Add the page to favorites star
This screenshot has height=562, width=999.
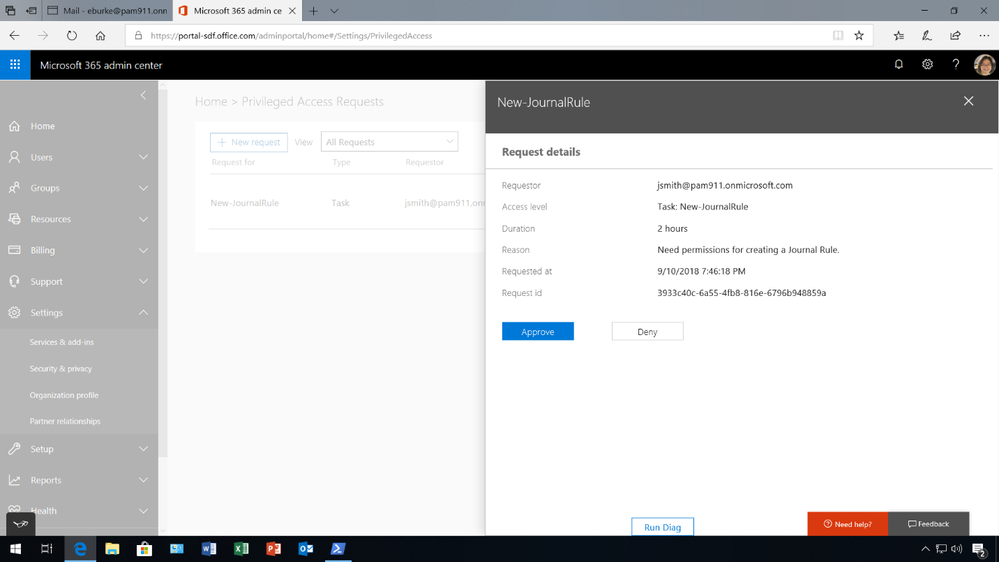click(x=859, y=36)
